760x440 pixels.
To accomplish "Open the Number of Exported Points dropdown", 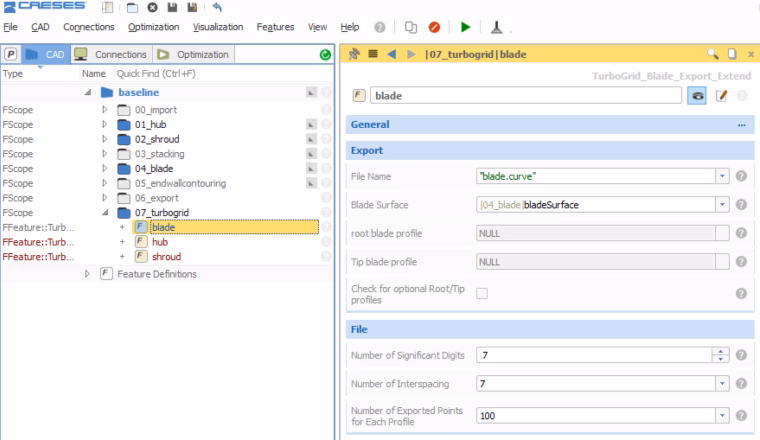I will pos(722,415).
